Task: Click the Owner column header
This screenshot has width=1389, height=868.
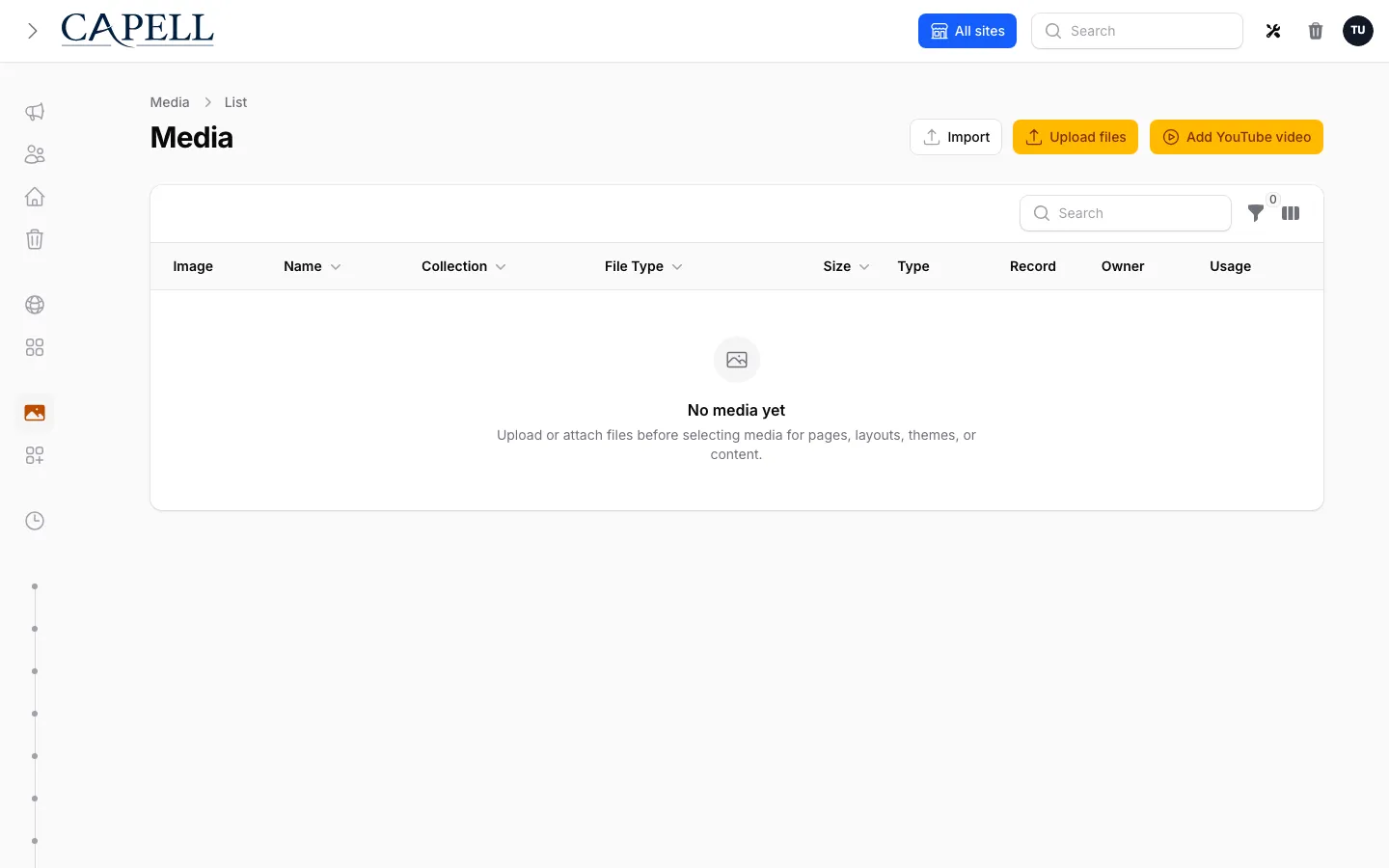Action: [x=1123, y=266]
